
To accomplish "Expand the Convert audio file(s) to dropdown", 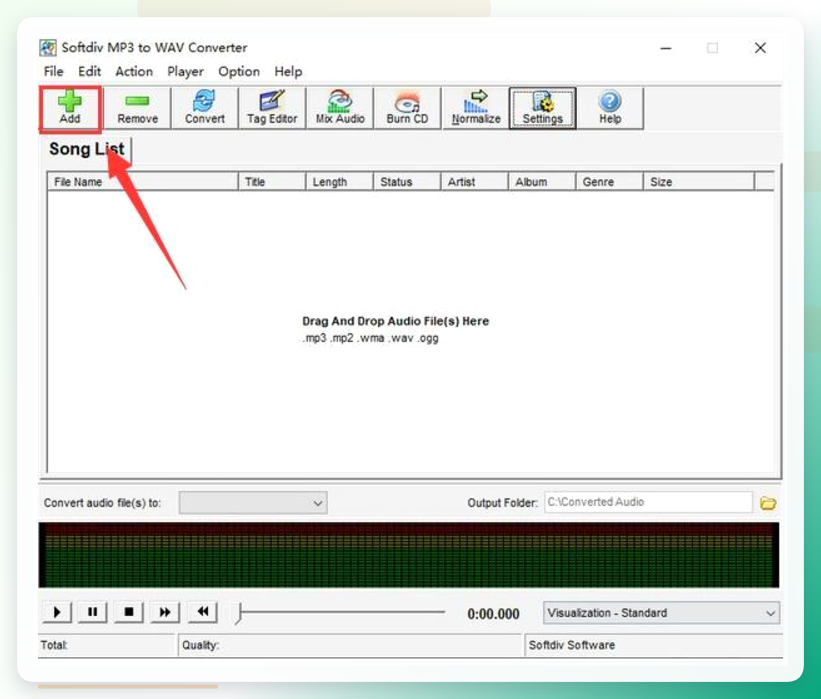I will (253, 503).
